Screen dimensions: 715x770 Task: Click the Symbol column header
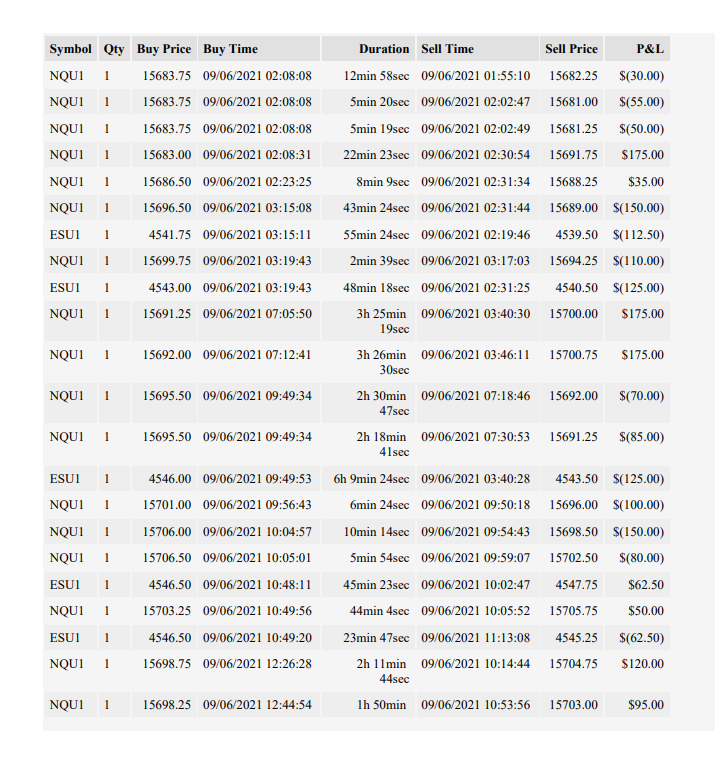click(71, 49)
